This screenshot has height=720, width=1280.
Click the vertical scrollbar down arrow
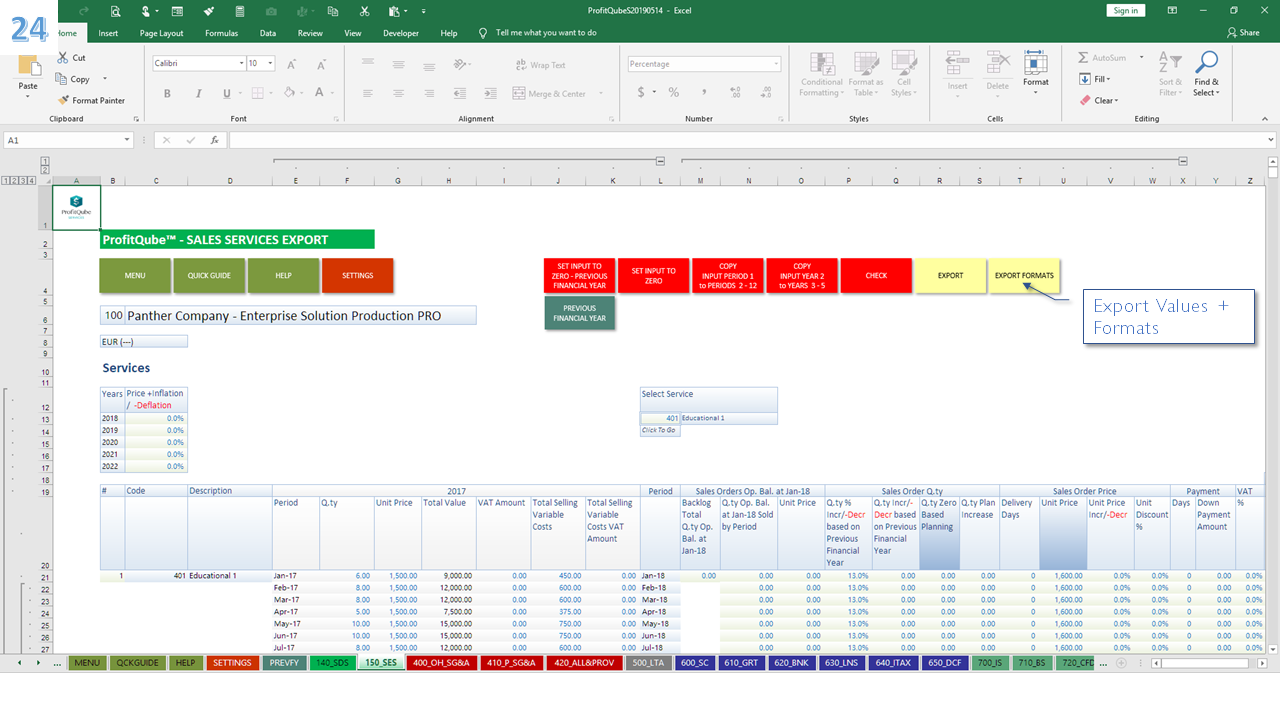point(1273,649)
